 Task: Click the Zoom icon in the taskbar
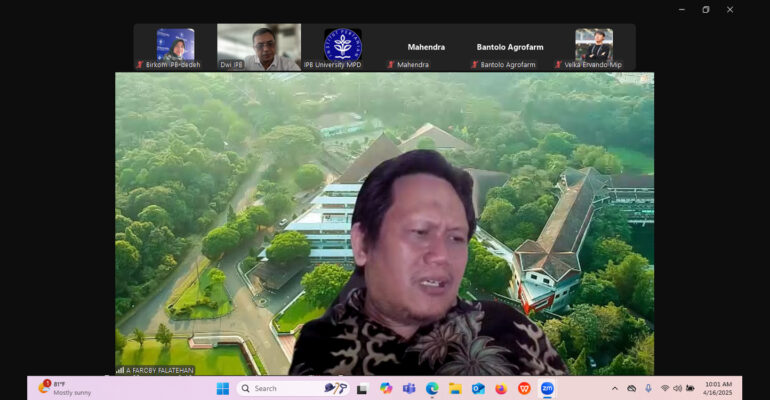(547, 388)
